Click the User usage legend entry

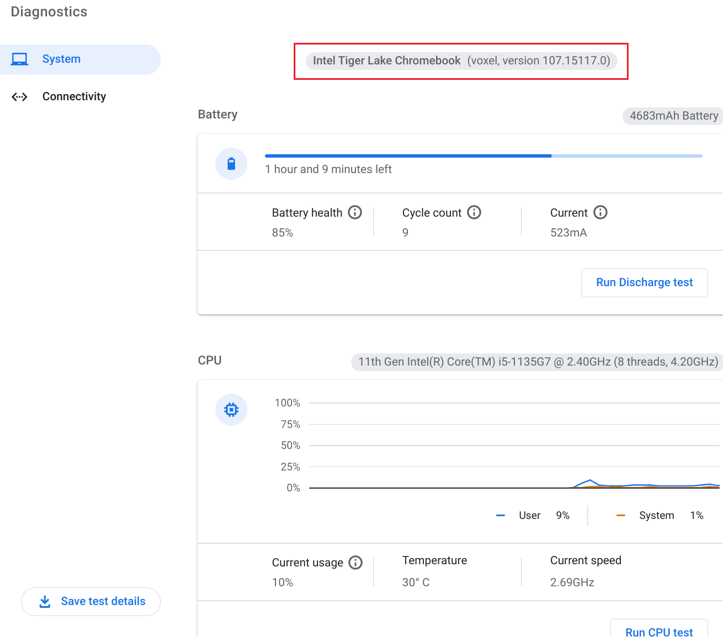[x=533, y=515]
